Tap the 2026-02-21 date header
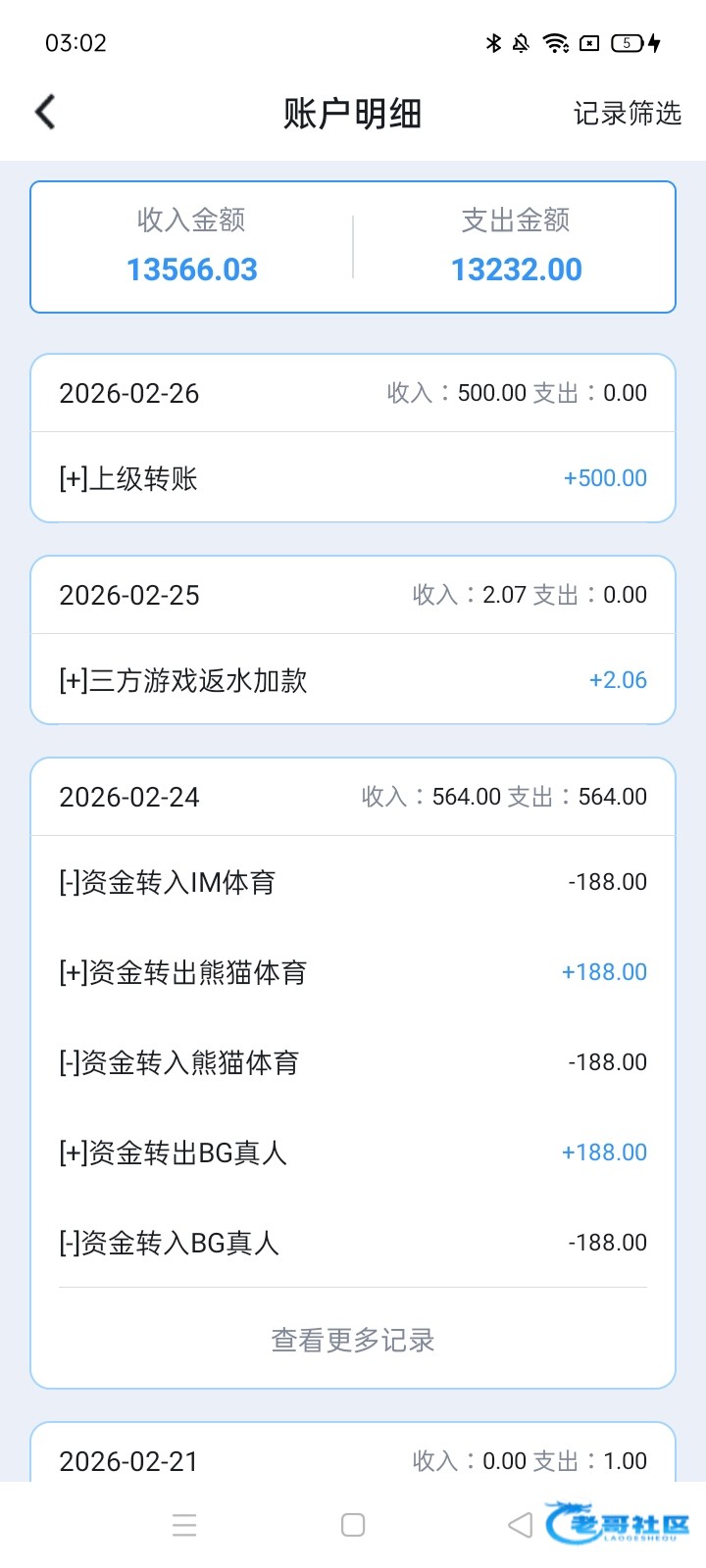The image size is (706, 1568). 129,1461
